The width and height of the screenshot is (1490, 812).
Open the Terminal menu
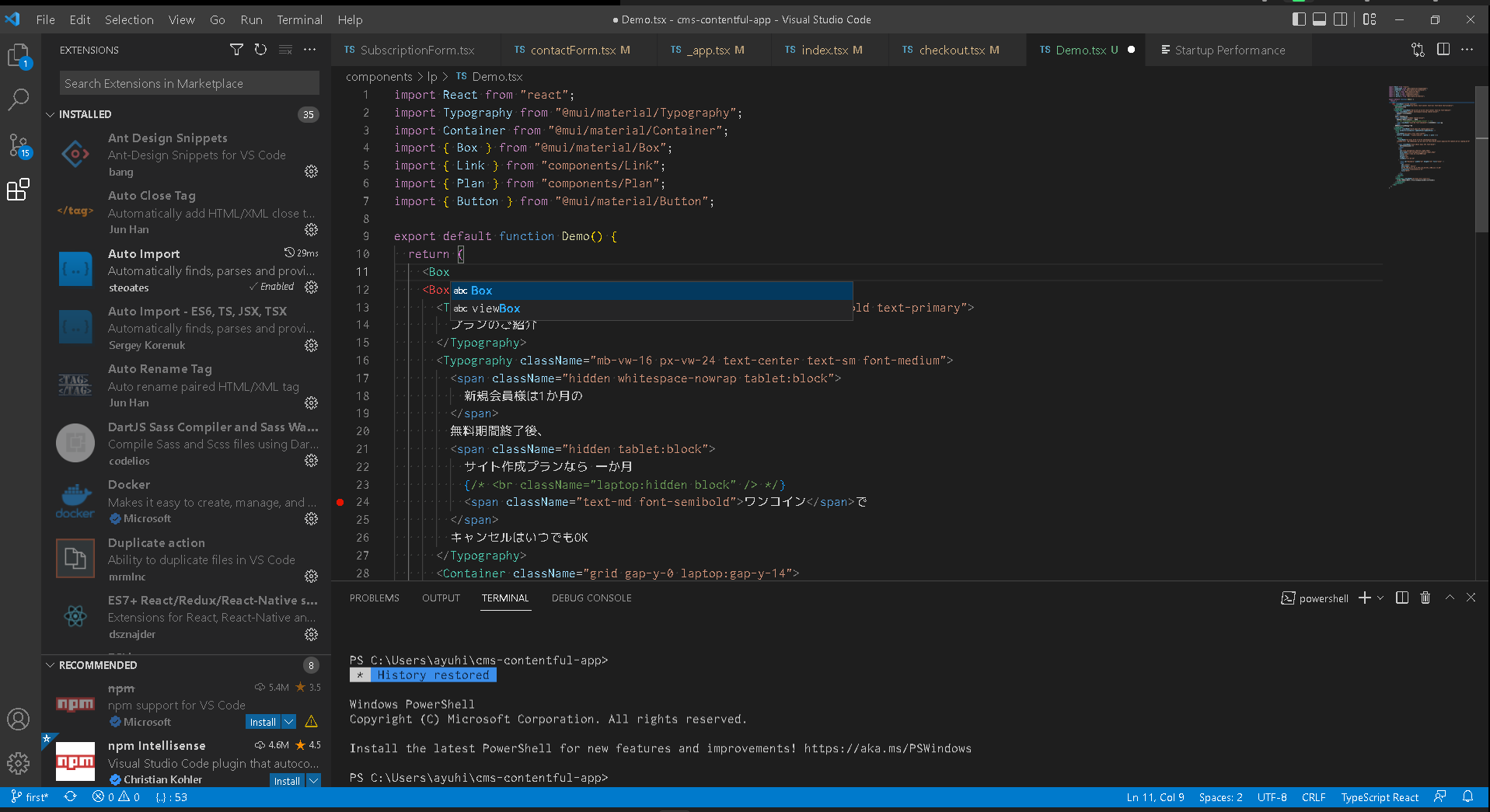click(298, 19)
